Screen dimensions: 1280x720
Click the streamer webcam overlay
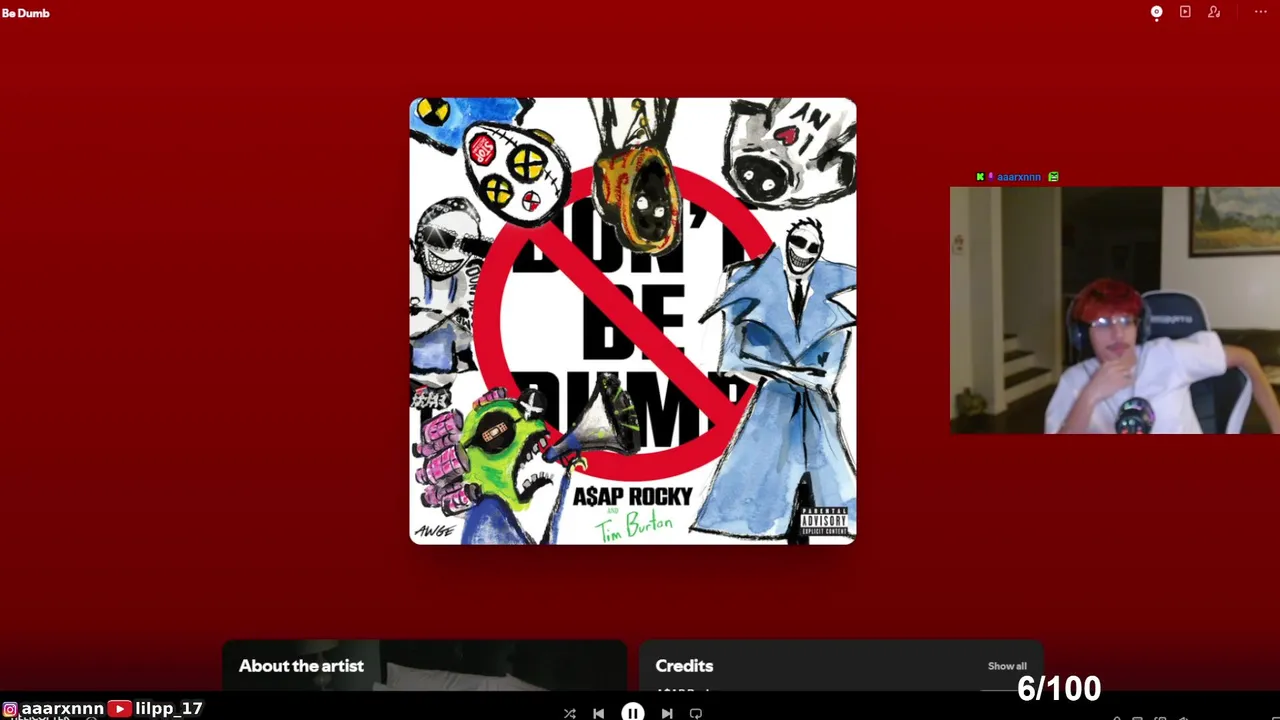[x=1115, y=310]
